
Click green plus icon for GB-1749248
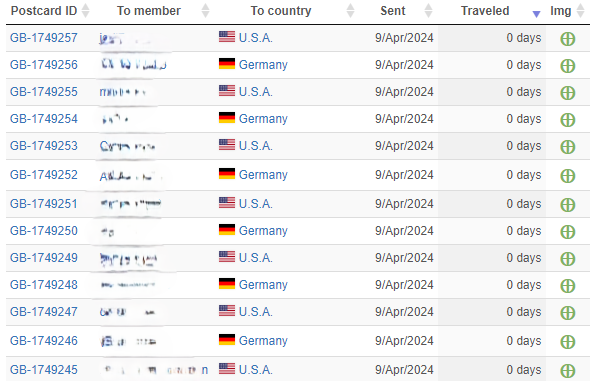pyautogui.click(x=567, y=286)
